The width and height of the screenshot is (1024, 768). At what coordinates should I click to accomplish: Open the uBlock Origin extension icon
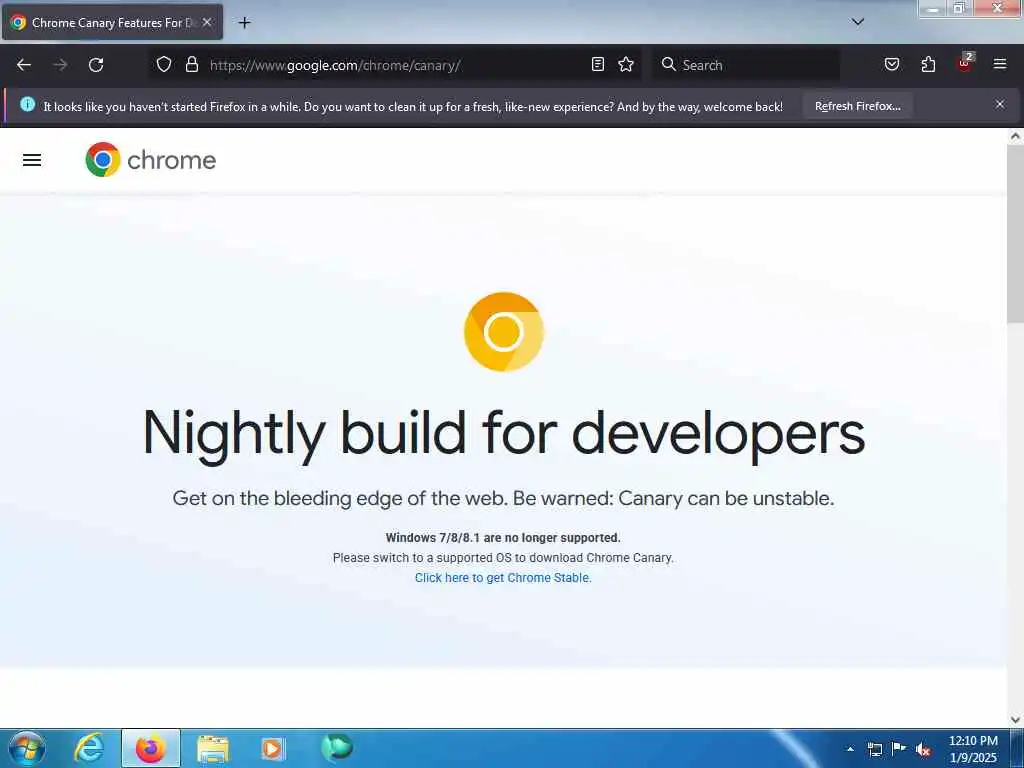965,63
